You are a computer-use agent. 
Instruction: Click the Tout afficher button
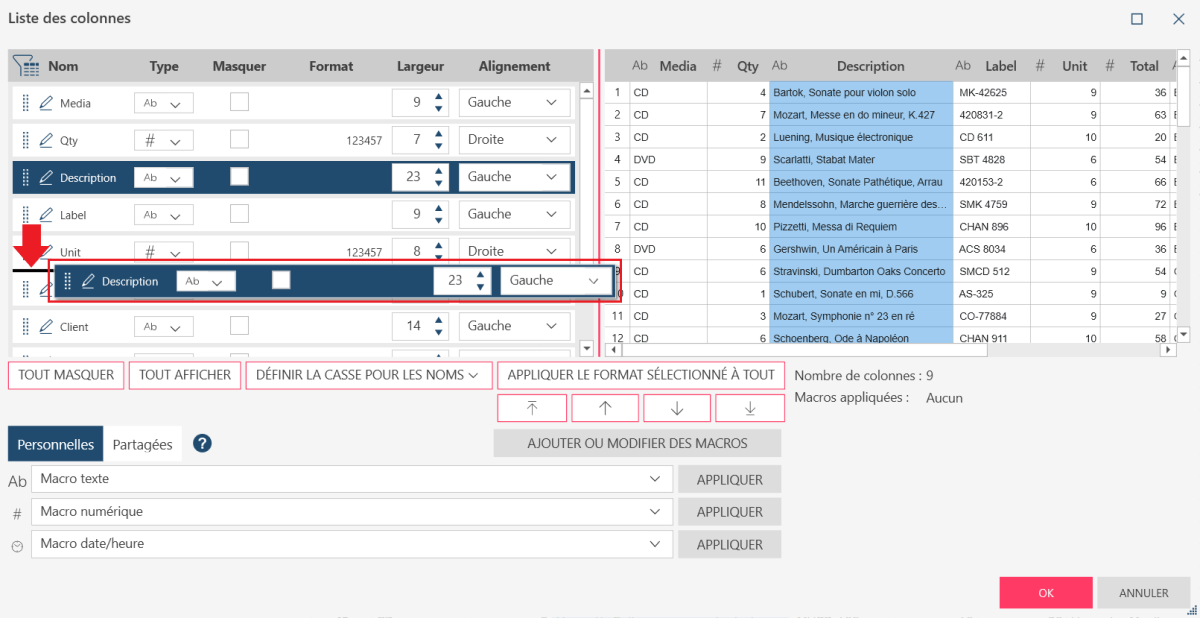coord(185,375)
